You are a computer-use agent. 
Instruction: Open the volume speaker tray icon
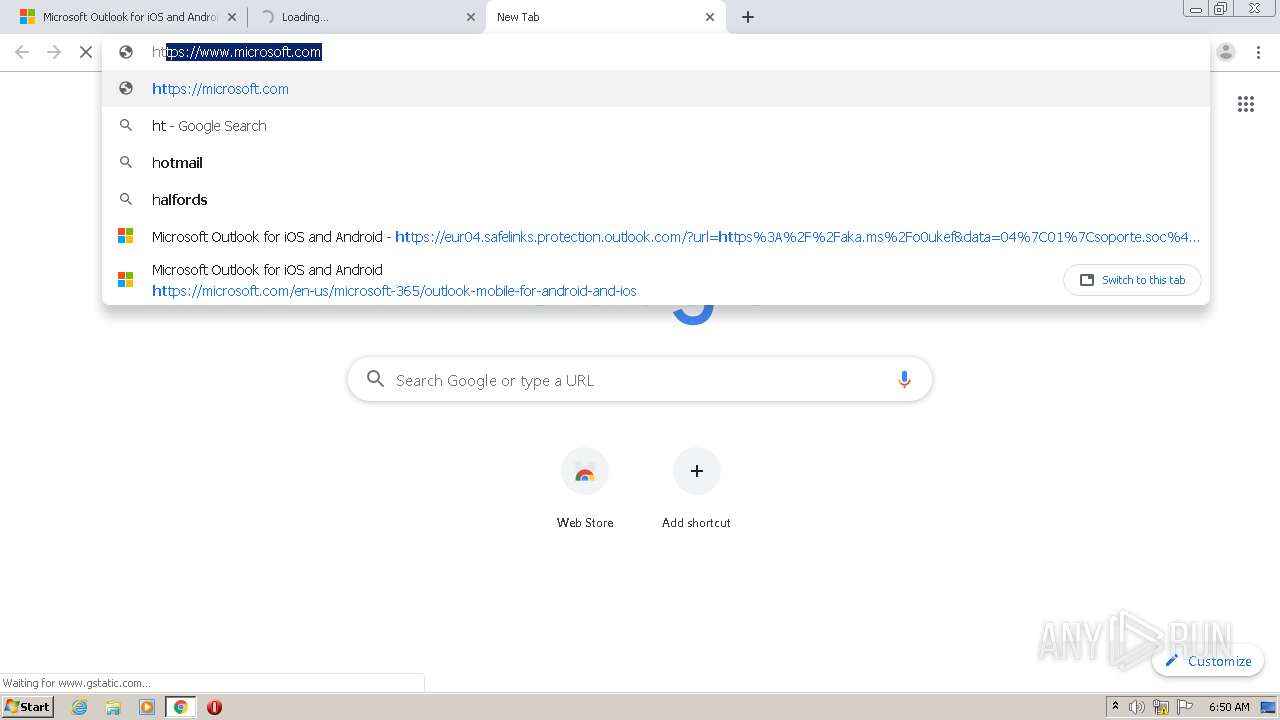(x=1137, y=707)
